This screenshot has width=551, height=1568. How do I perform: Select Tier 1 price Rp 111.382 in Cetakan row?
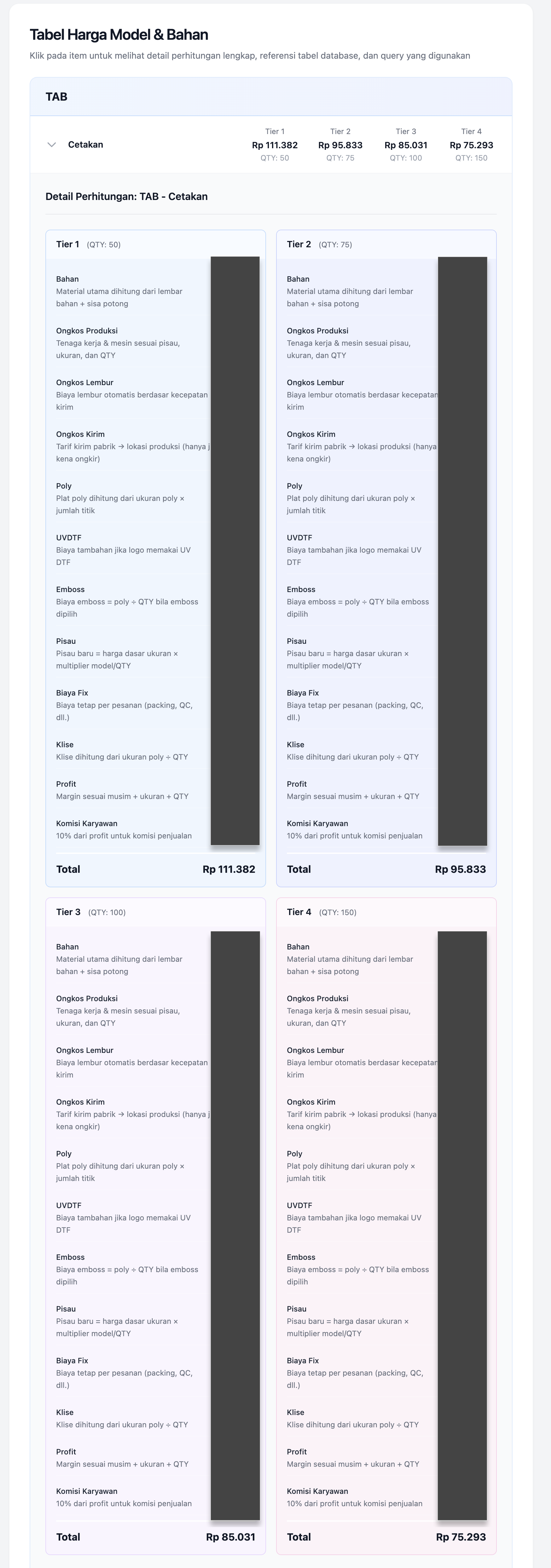(275, 145)
